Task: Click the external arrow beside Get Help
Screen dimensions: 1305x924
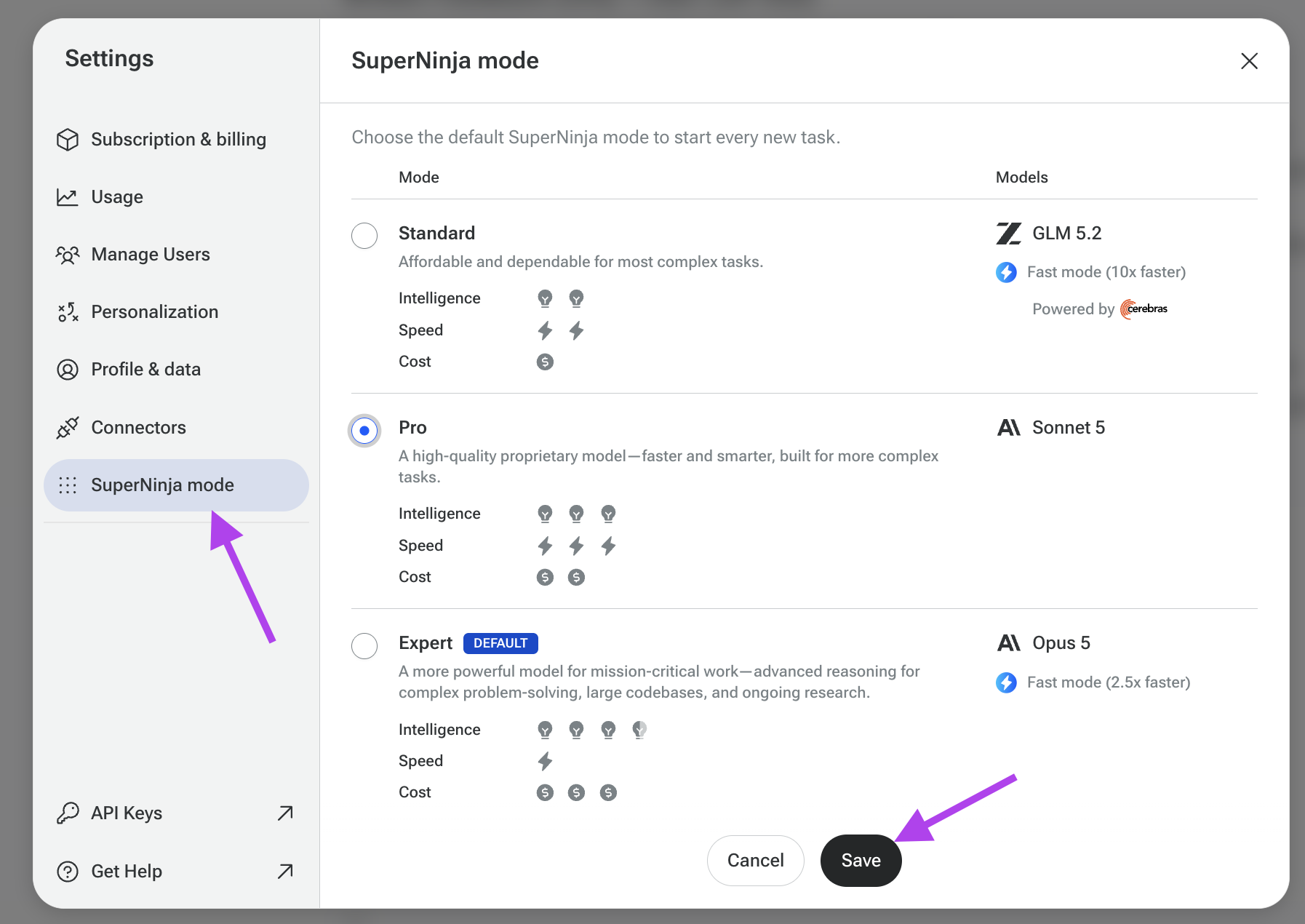Action: point(285,871)
